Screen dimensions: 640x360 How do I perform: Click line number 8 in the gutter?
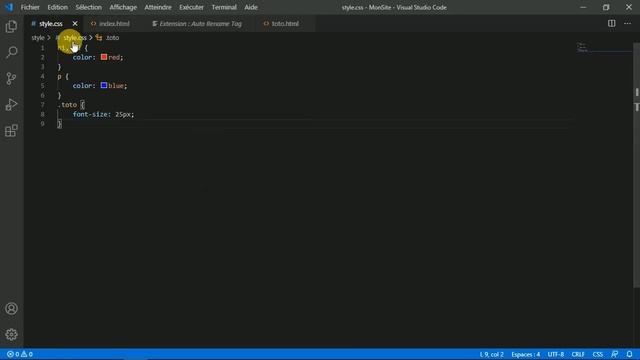(x=42, y=114)
